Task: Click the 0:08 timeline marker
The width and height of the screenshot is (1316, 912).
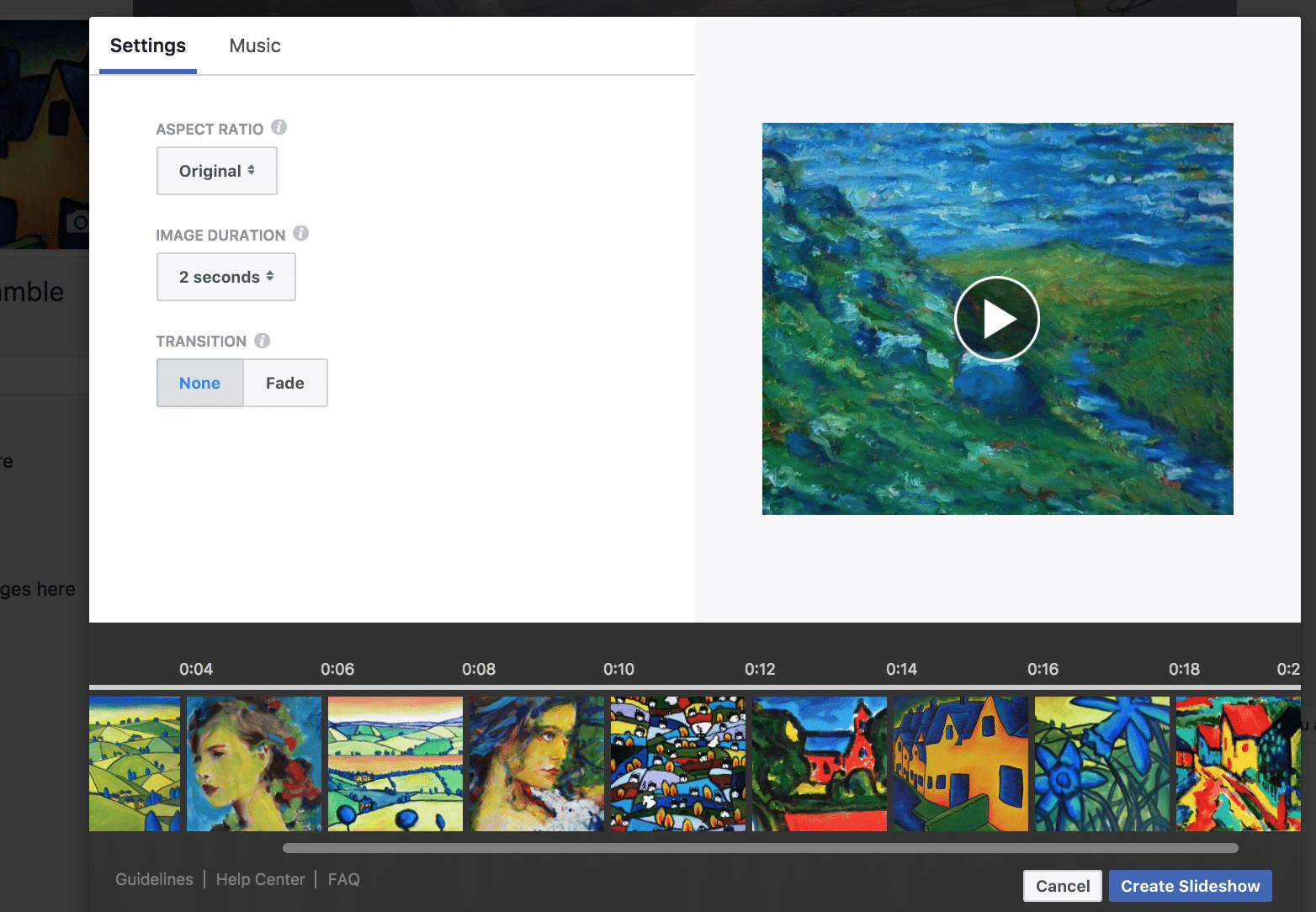Action: (479, 669)
